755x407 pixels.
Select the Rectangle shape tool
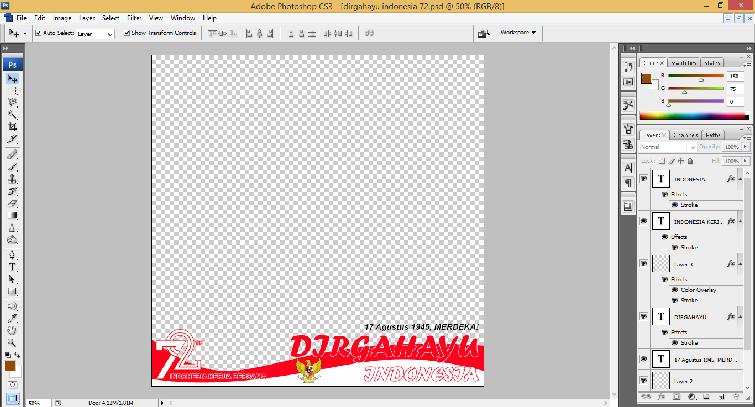click(13, 291)
